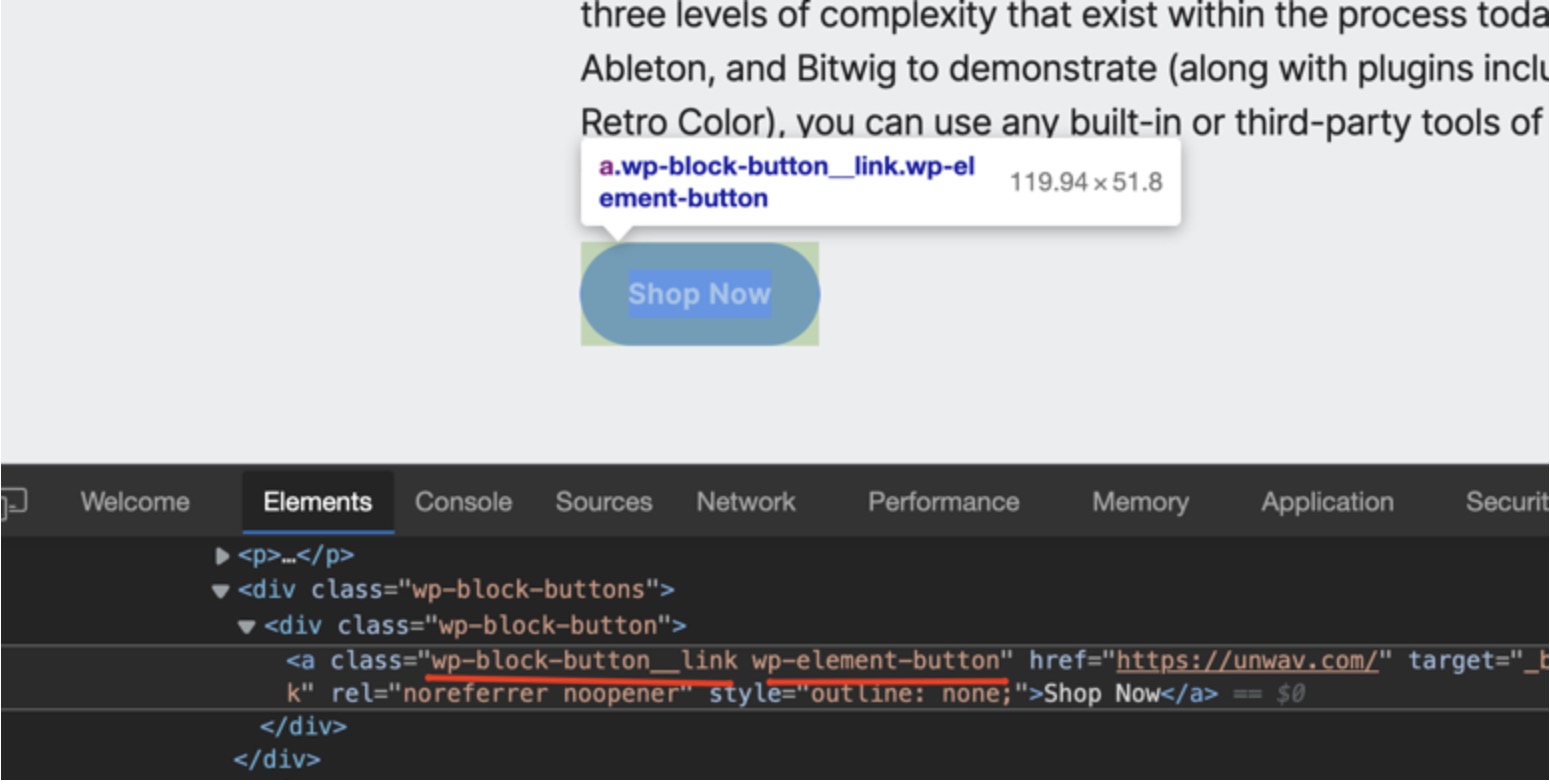Viewport: 1550px width, 784px height.
Task: Select the Performance tab
Action: point(943,502)
